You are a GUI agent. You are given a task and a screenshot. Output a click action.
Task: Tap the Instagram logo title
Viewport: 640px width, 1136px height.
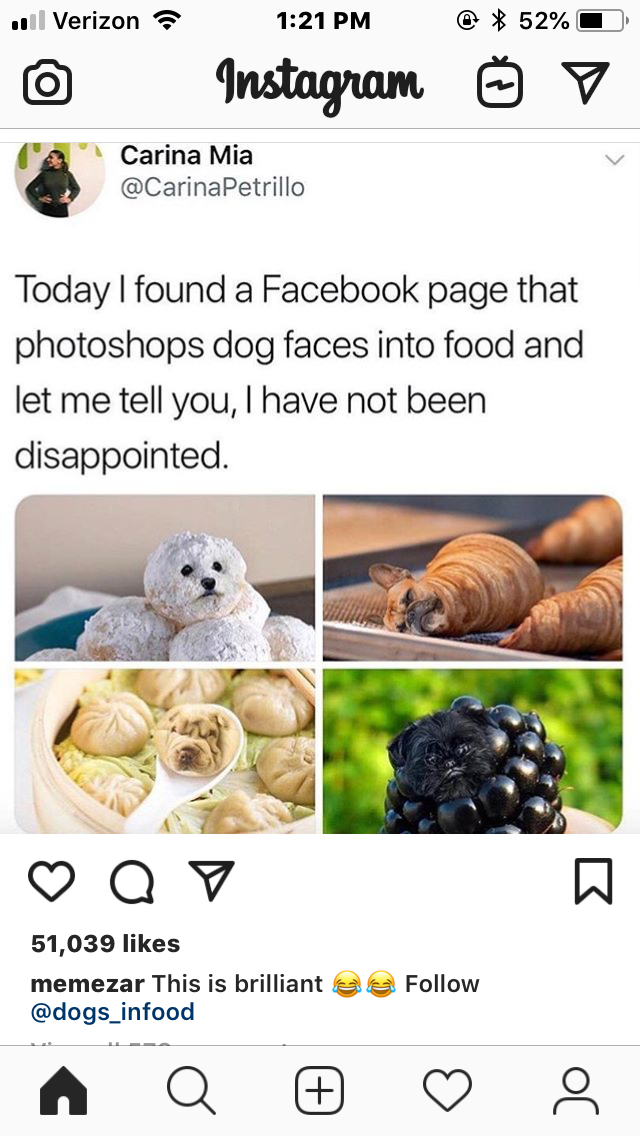click(320, 83)
